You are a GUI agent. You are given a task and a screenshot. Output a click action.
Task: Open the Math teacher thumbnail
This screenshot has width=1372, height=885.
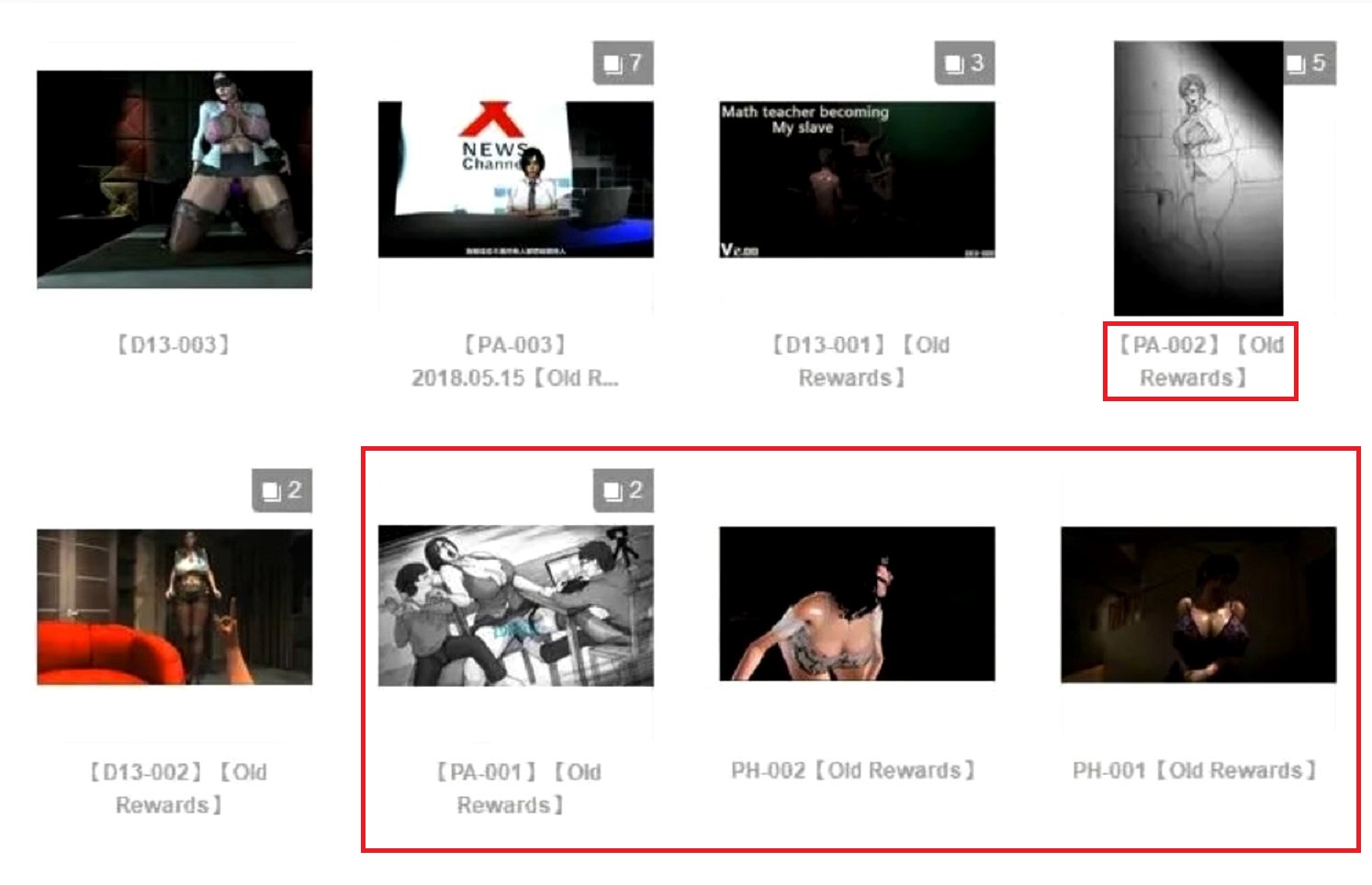(857, 179)
